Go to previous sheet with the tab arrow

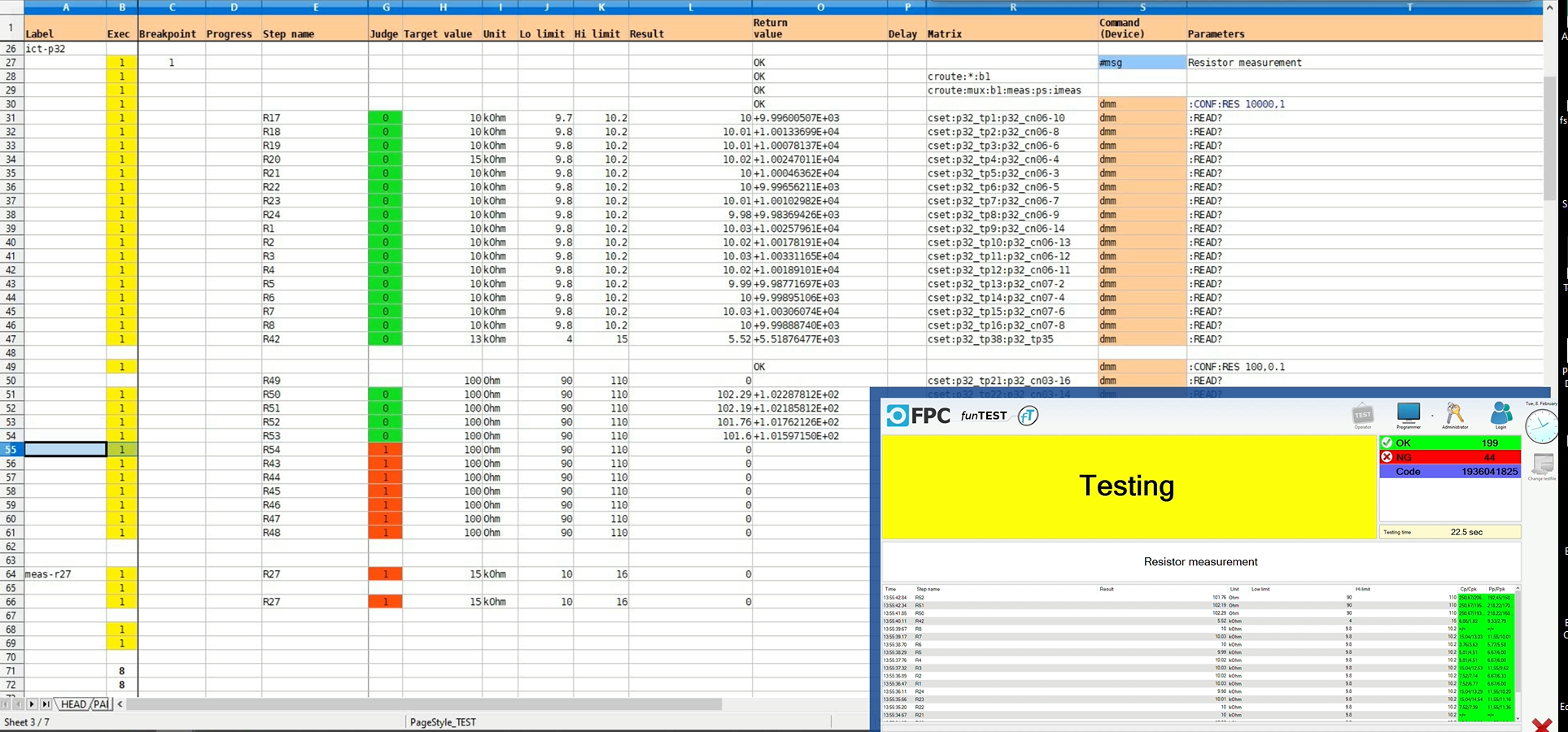[18, 704]
